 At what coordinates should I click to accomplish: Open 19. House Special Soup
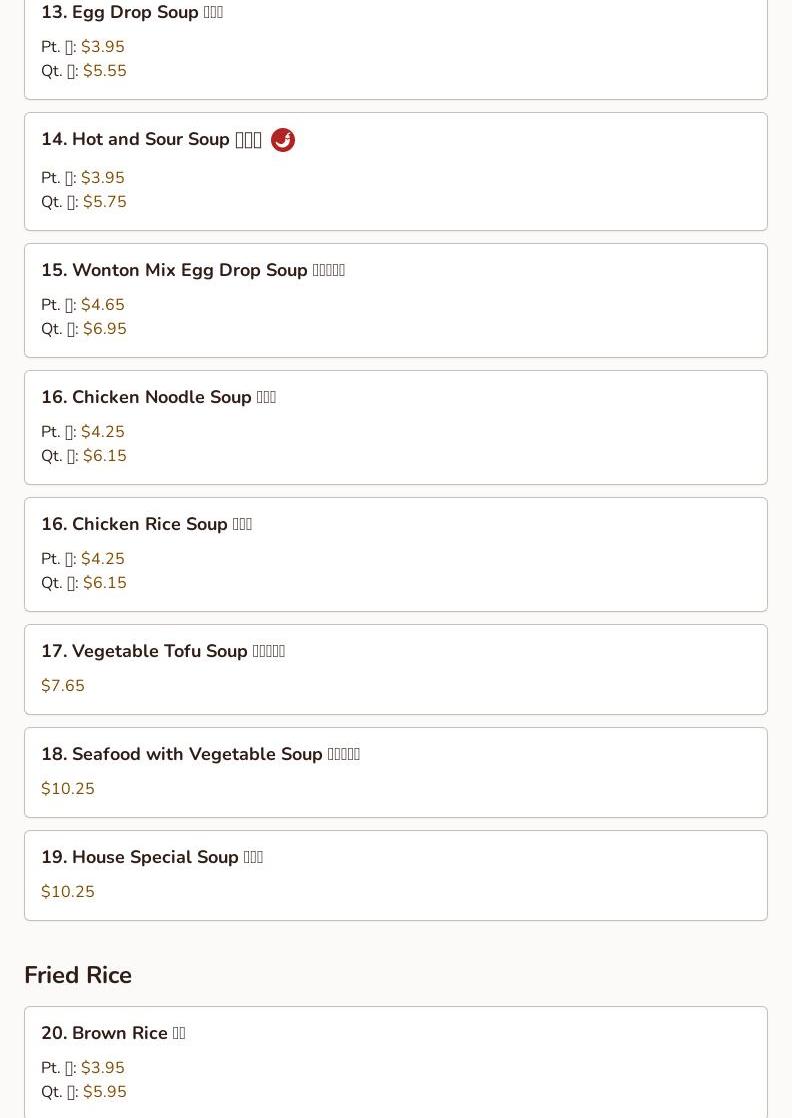[x=152, y=857]
